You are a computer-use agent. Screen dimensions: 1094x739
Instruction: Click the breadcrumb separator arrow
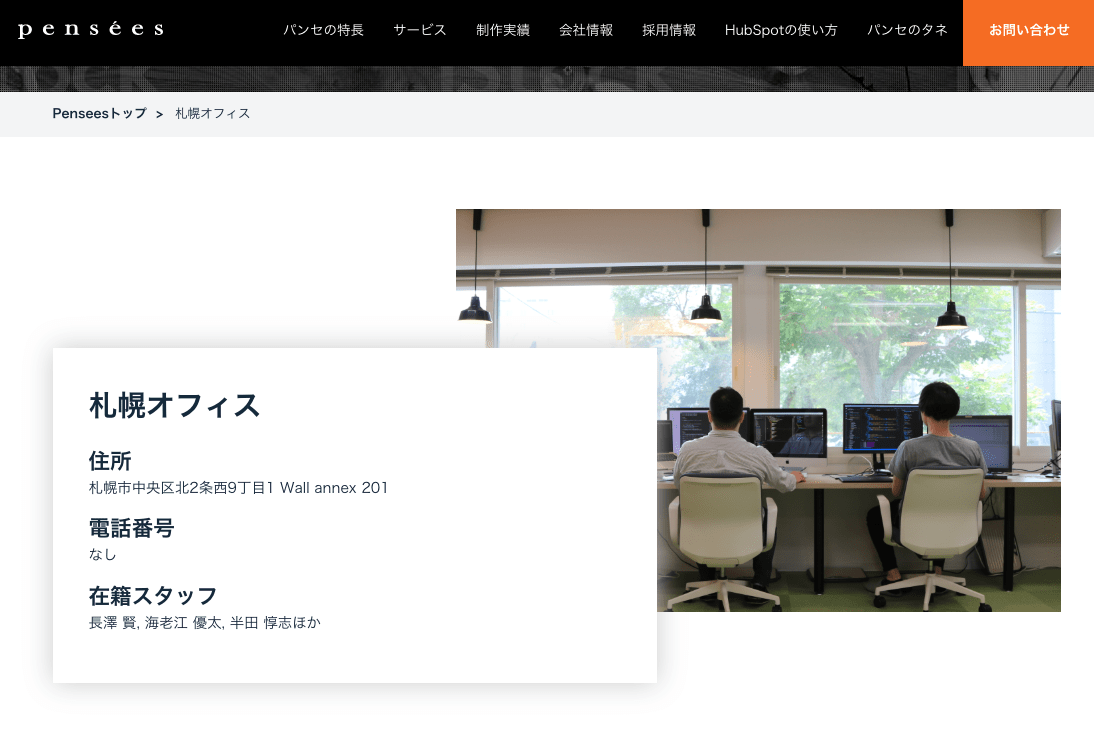(159, 114)
